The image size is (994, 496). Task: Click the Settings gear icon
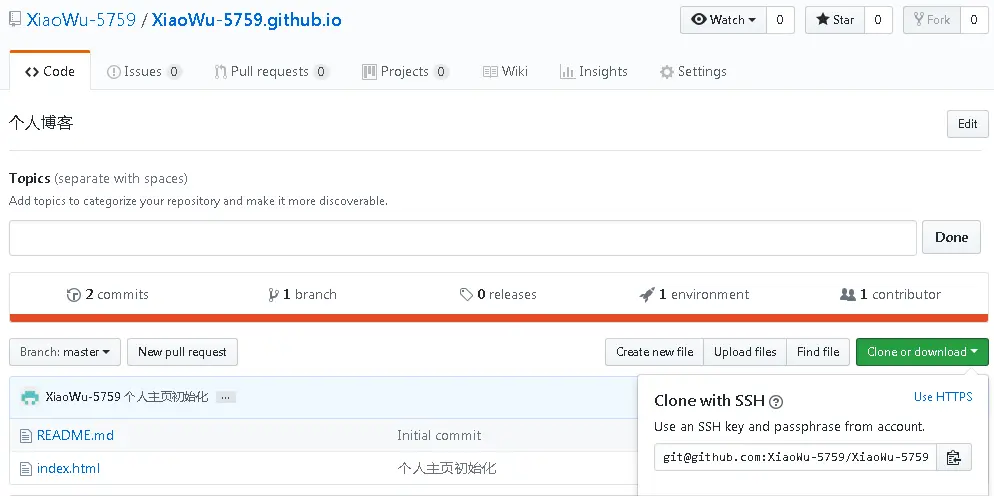click(x=666, y=72)
